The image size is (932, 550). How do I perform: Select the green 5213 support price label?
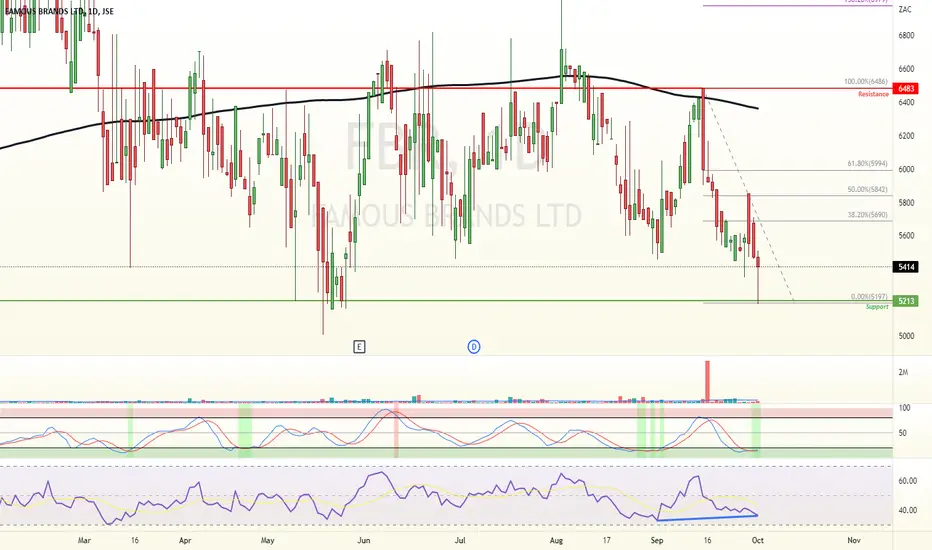(x=906, y=301)
